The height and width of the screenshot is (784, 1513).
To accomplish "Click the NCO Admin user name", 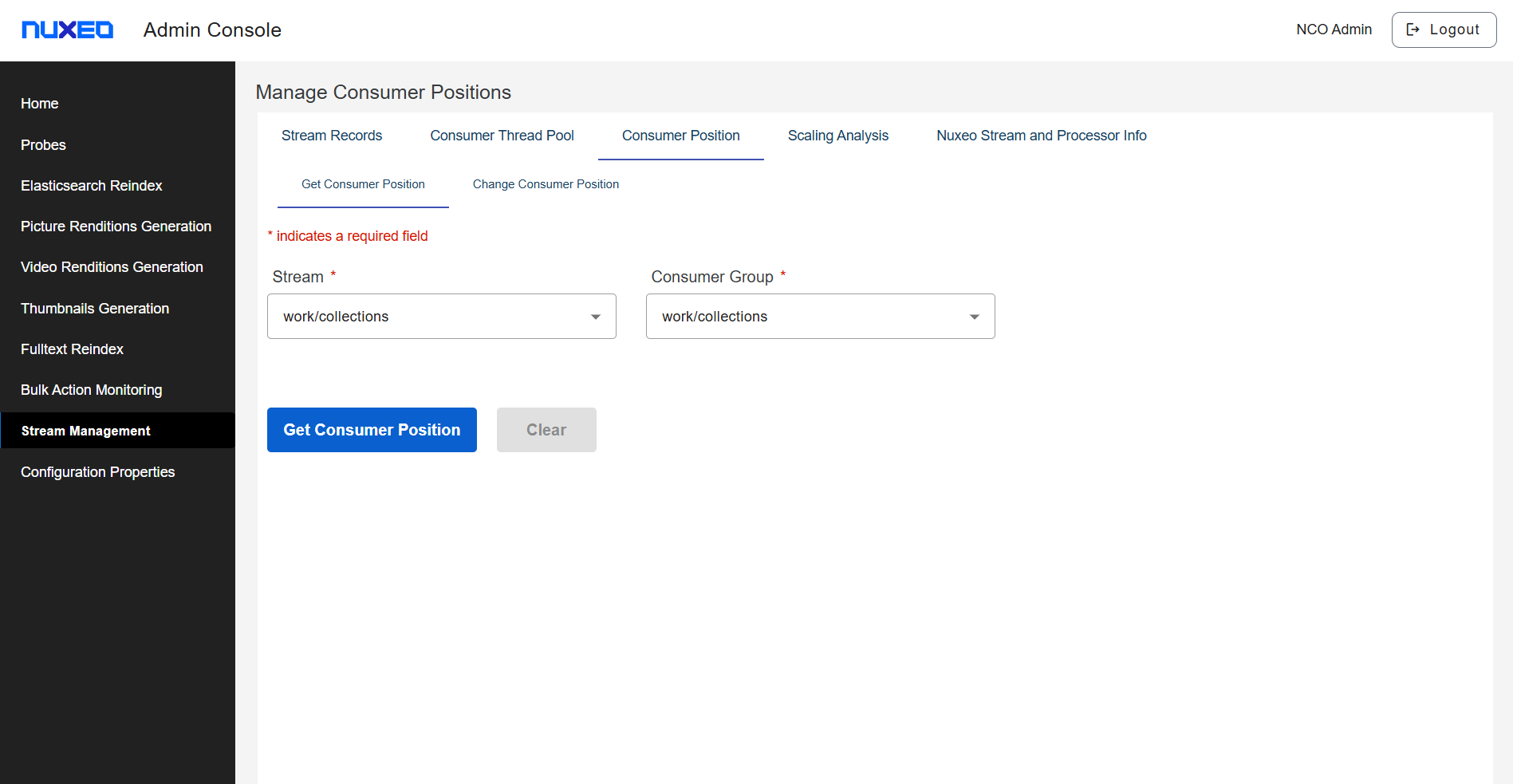I will point(1334,30).
